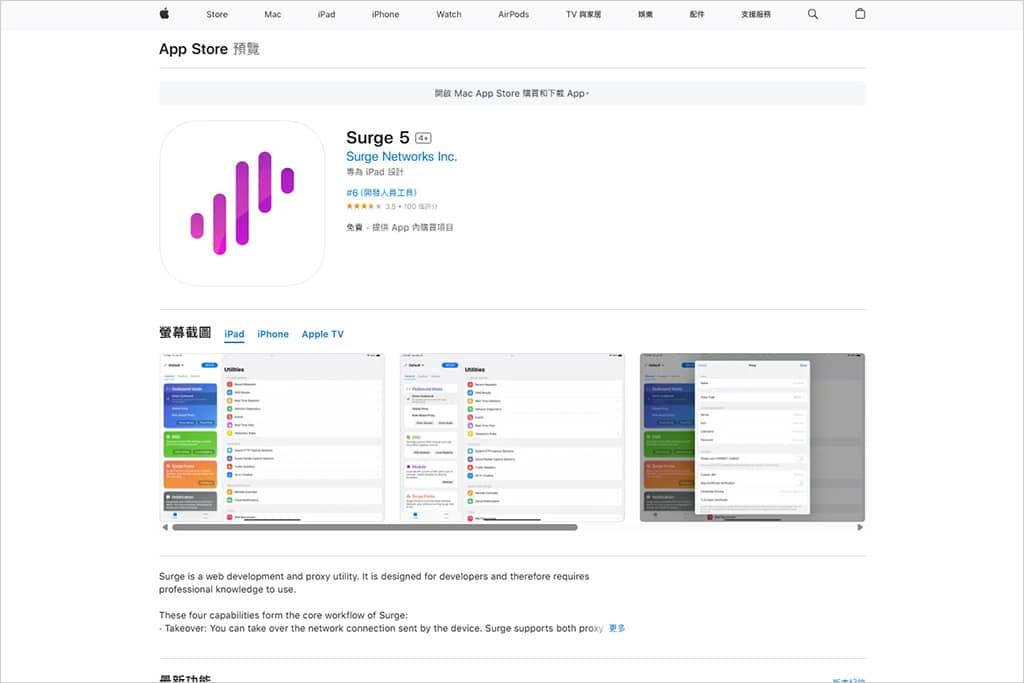
Task: Open the Surge Networks Inc. developer link
Action: tap(401, 157)
